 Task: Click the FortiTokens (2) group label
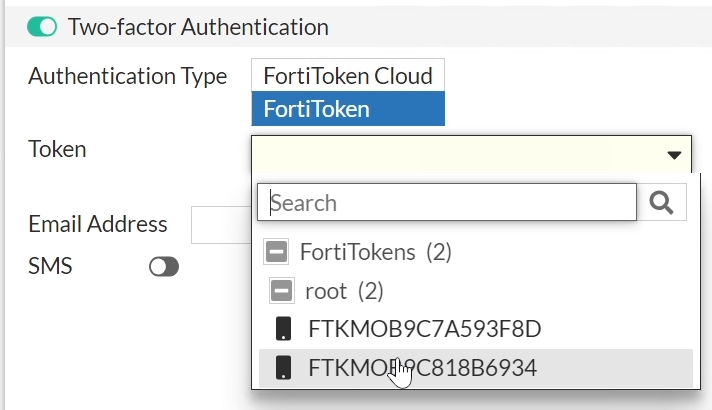(376, 252)
